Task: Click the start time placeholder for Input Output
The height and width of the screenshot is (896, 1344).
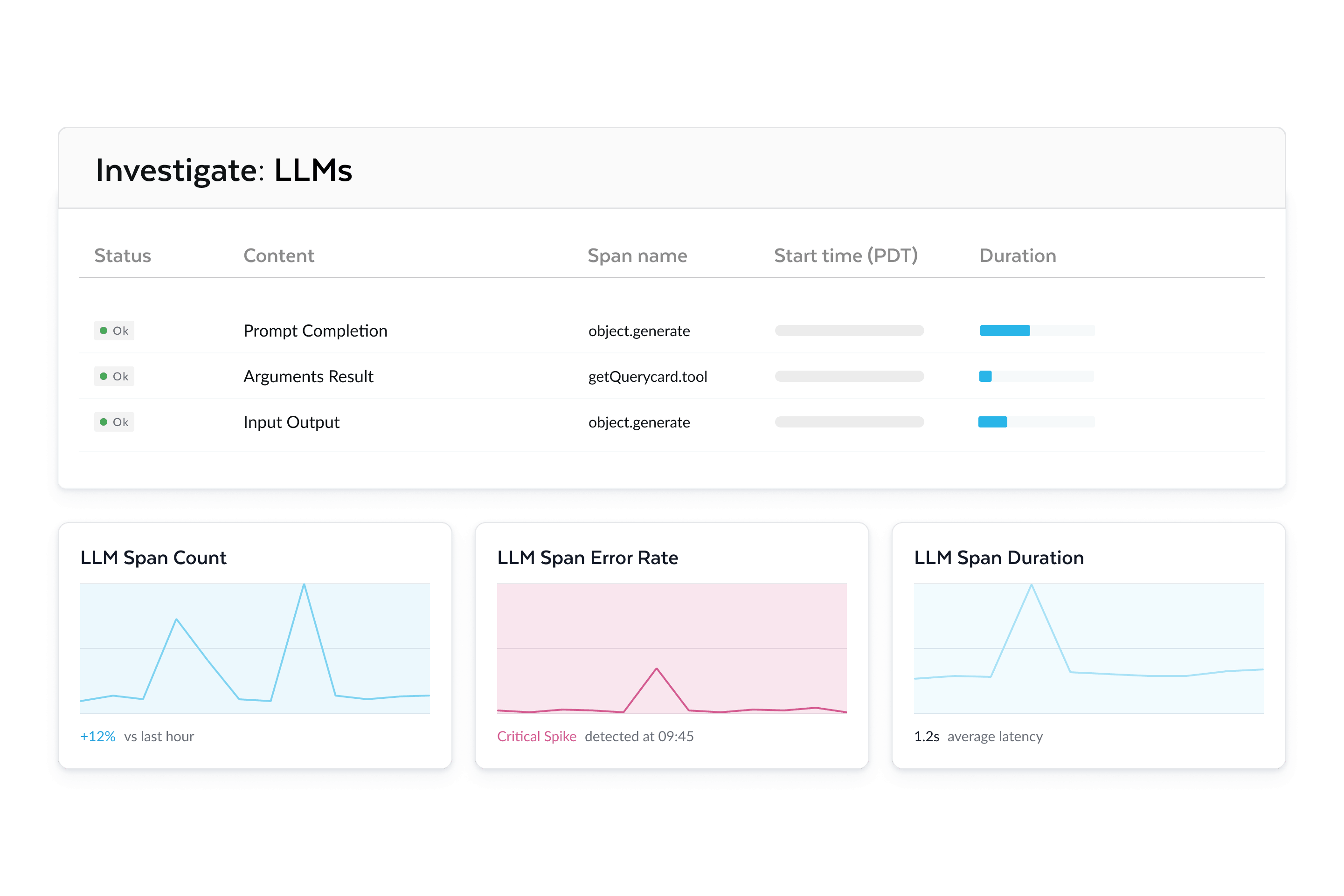Action: pyautogui.click(x=850, y=422)
